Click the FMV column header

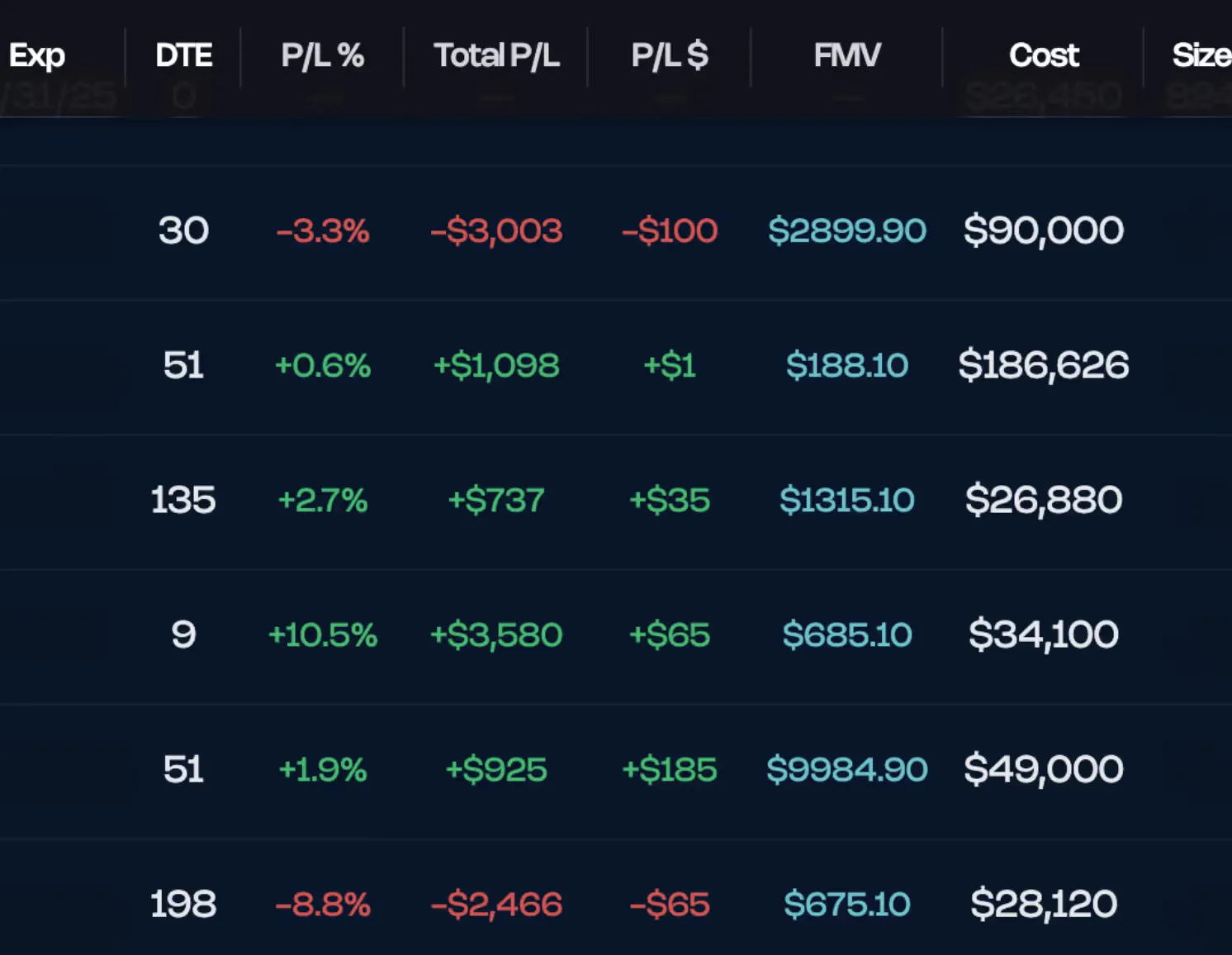846,55
